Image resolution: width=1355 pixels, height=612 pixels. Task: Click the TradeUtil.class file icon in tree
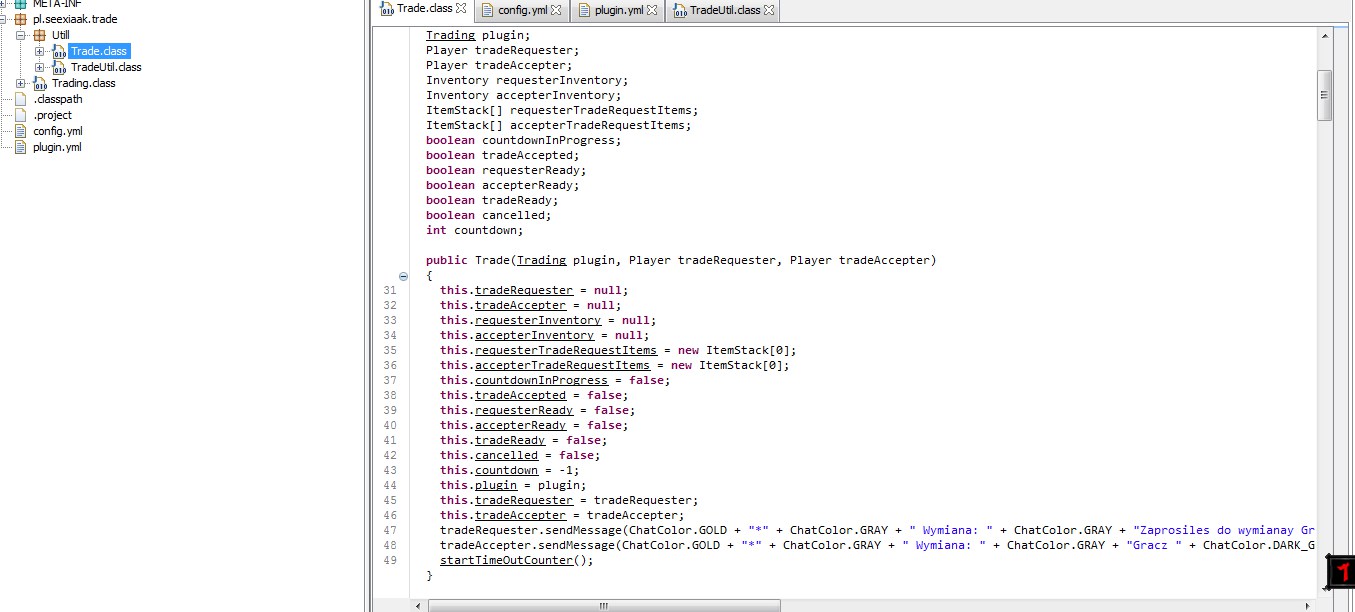pos(59,67)
